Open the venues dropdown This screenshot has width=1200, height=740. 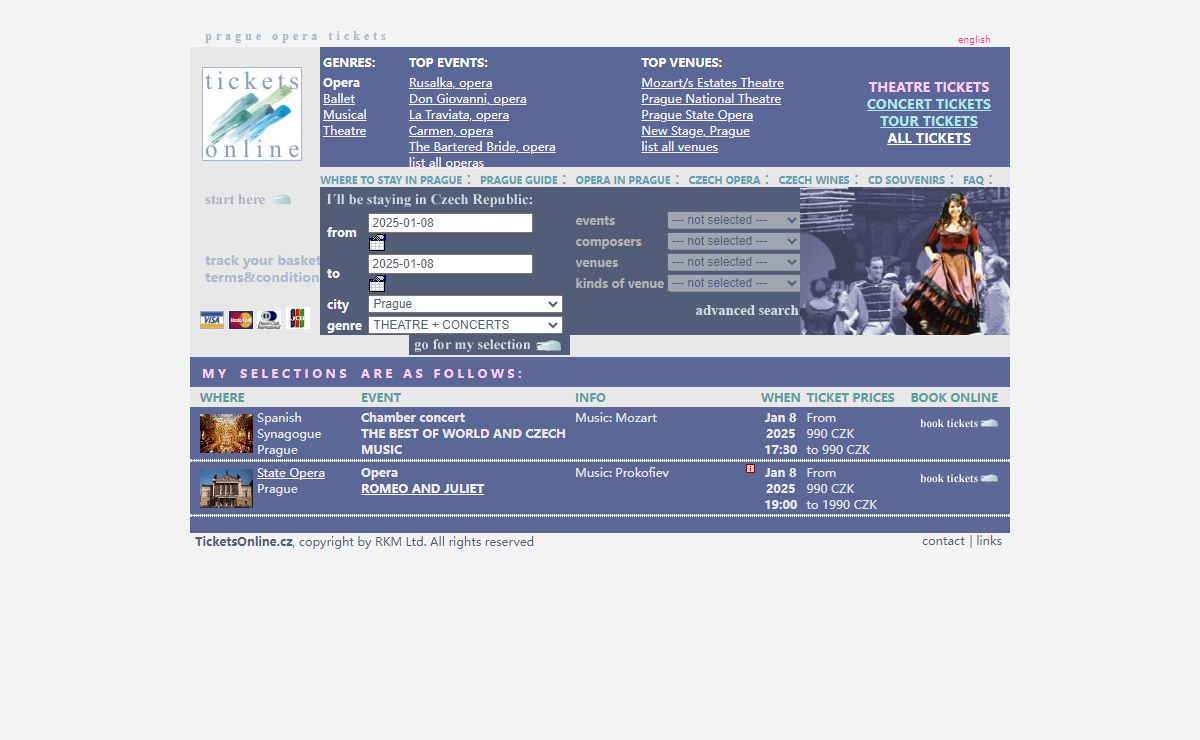pos(734,262)
